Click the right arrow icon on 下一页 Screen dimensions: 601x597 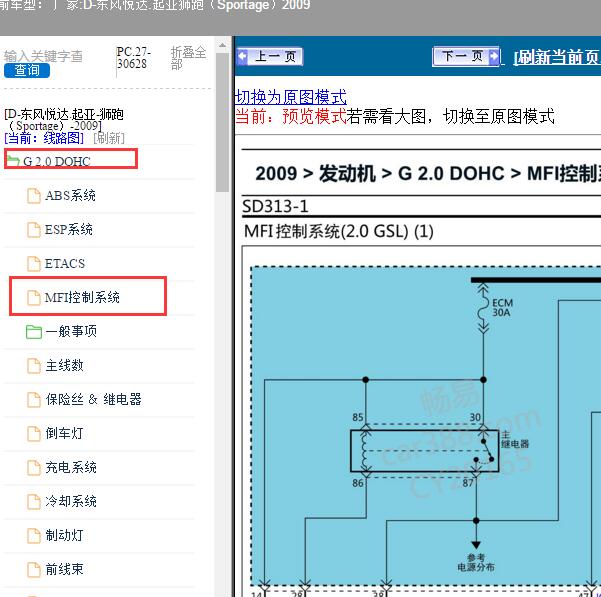pos(494,56)
